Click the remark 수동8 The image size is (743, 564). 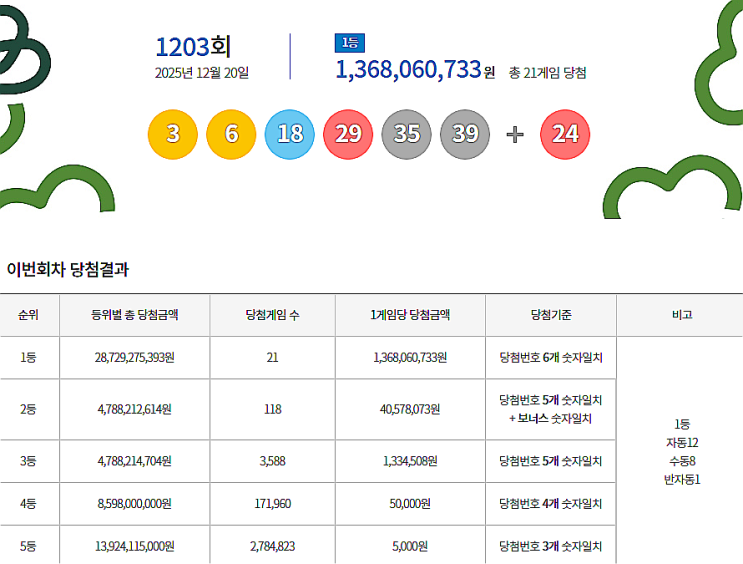point(682,461)
